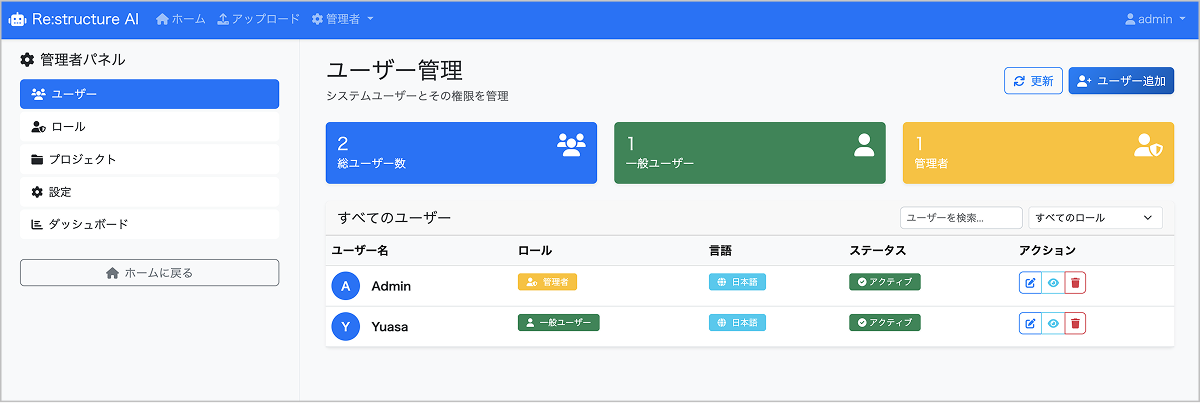Viewport: 1200px width, 403px height.
Task: Click the ユーザー管理 page title
Action: pos(395,71)
